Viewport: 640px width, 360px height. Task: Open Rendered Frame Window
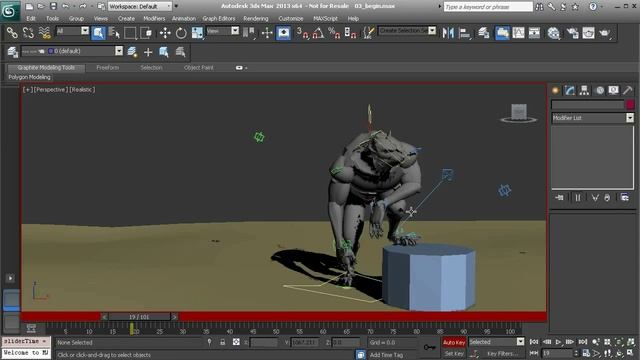pos(588,33)
